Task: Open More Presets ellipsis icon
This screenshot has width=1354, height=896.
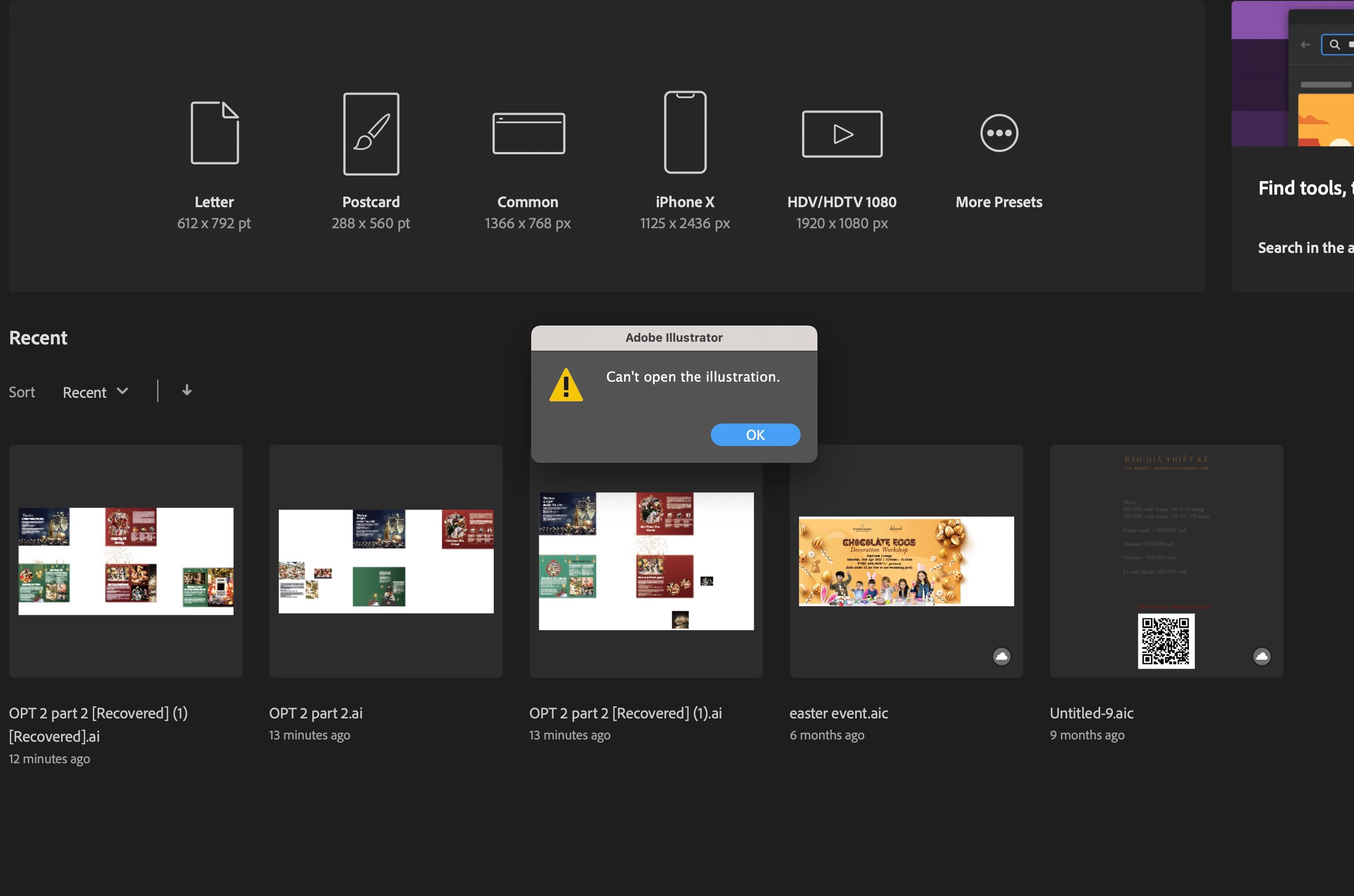Action: 999,133
